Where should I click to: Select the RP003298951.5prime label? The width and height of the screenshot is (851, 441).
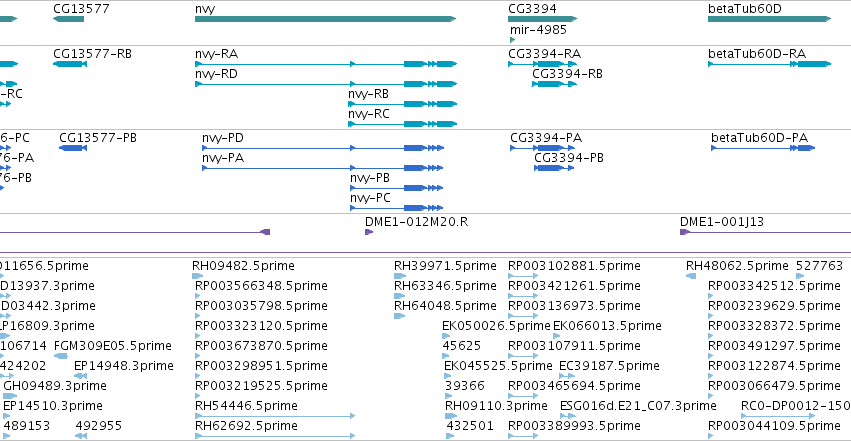[x=261, y=366]
